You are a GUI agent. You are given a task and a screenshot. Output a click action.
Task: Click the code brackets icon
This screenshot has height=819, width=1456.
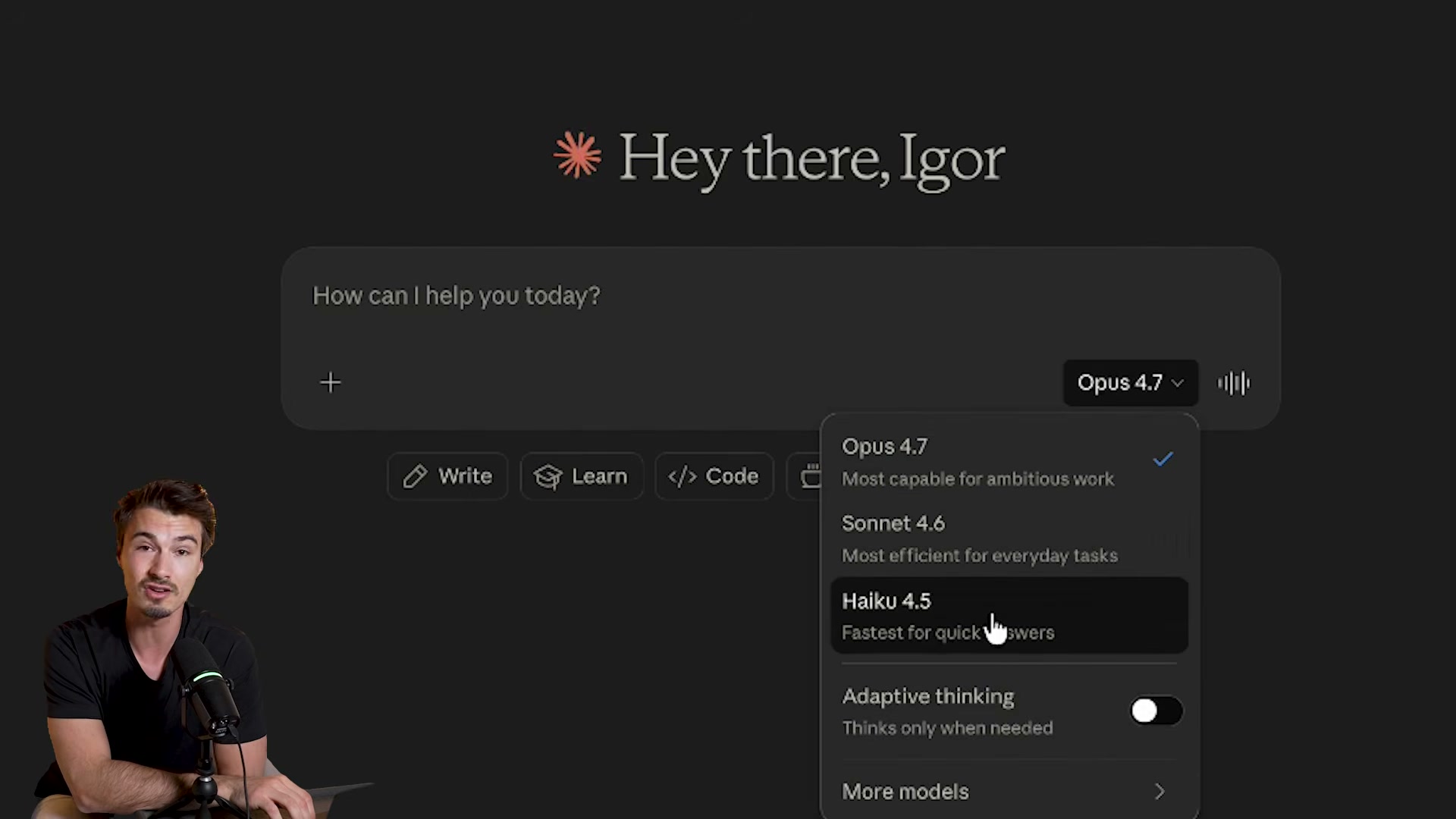tap(682, 476)
